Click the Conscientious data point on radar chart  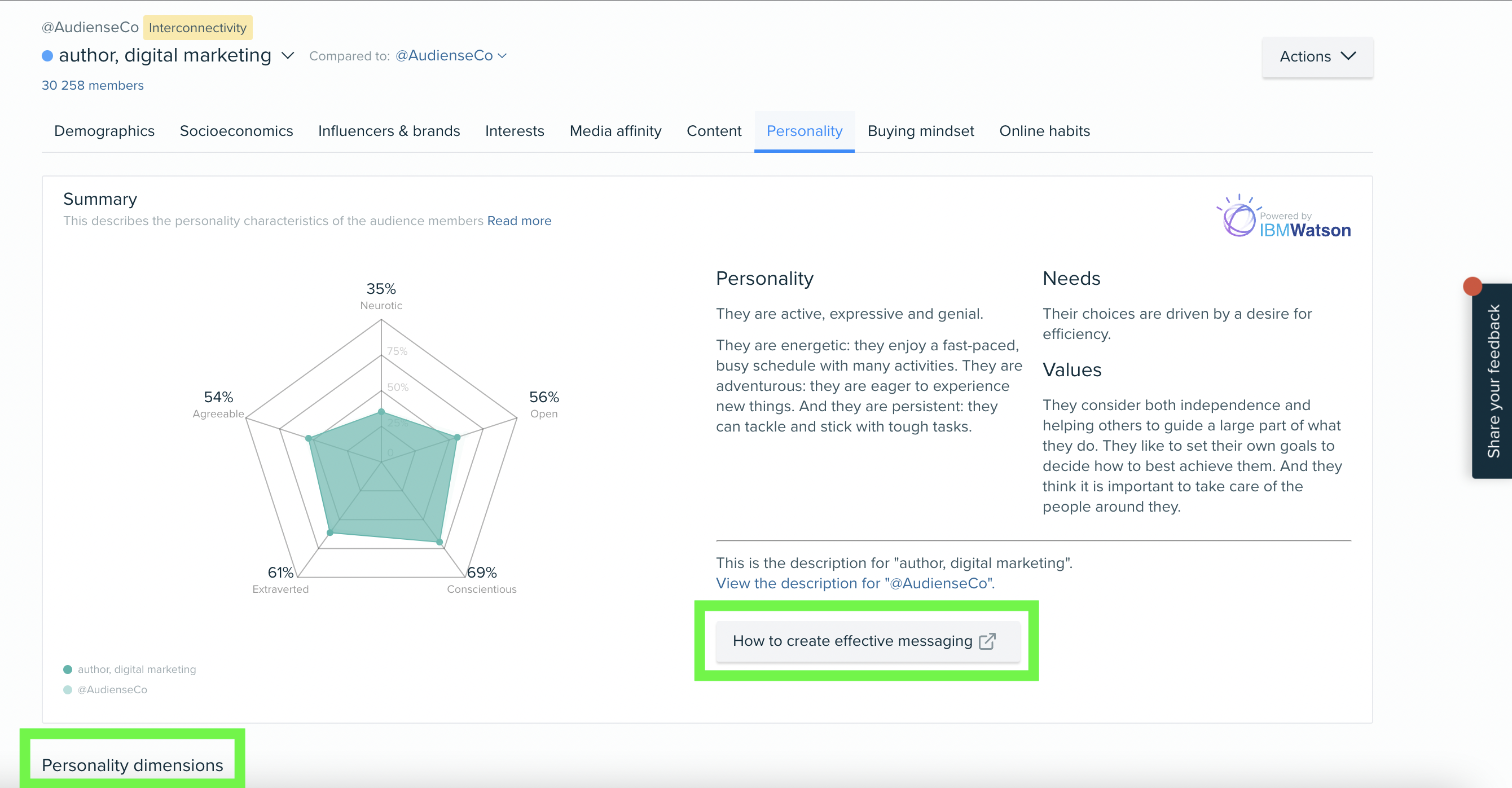click(x=439, y=542)
